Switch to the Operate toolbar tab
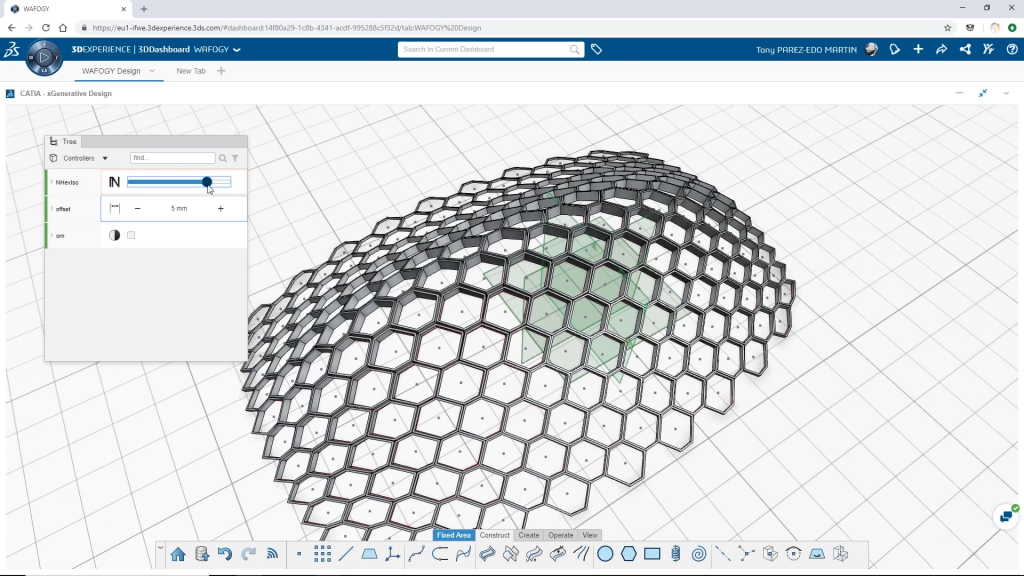Image resolution: width=1024 pixels, height=576 pixels. pos(560,535)
